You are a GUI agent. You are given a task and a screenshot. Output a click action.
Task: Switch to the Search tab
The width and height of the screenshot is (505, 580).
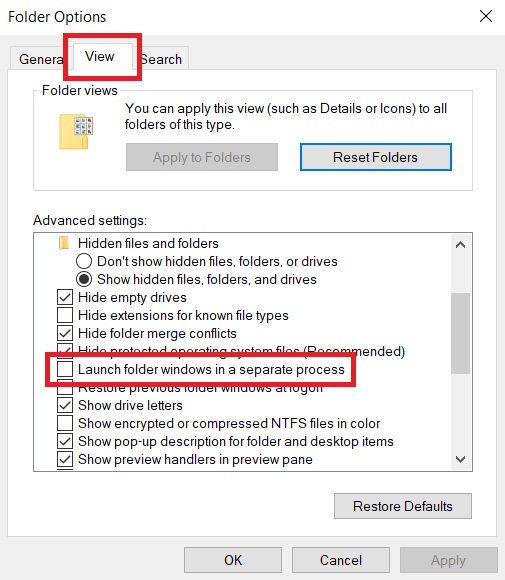(163, 59)
